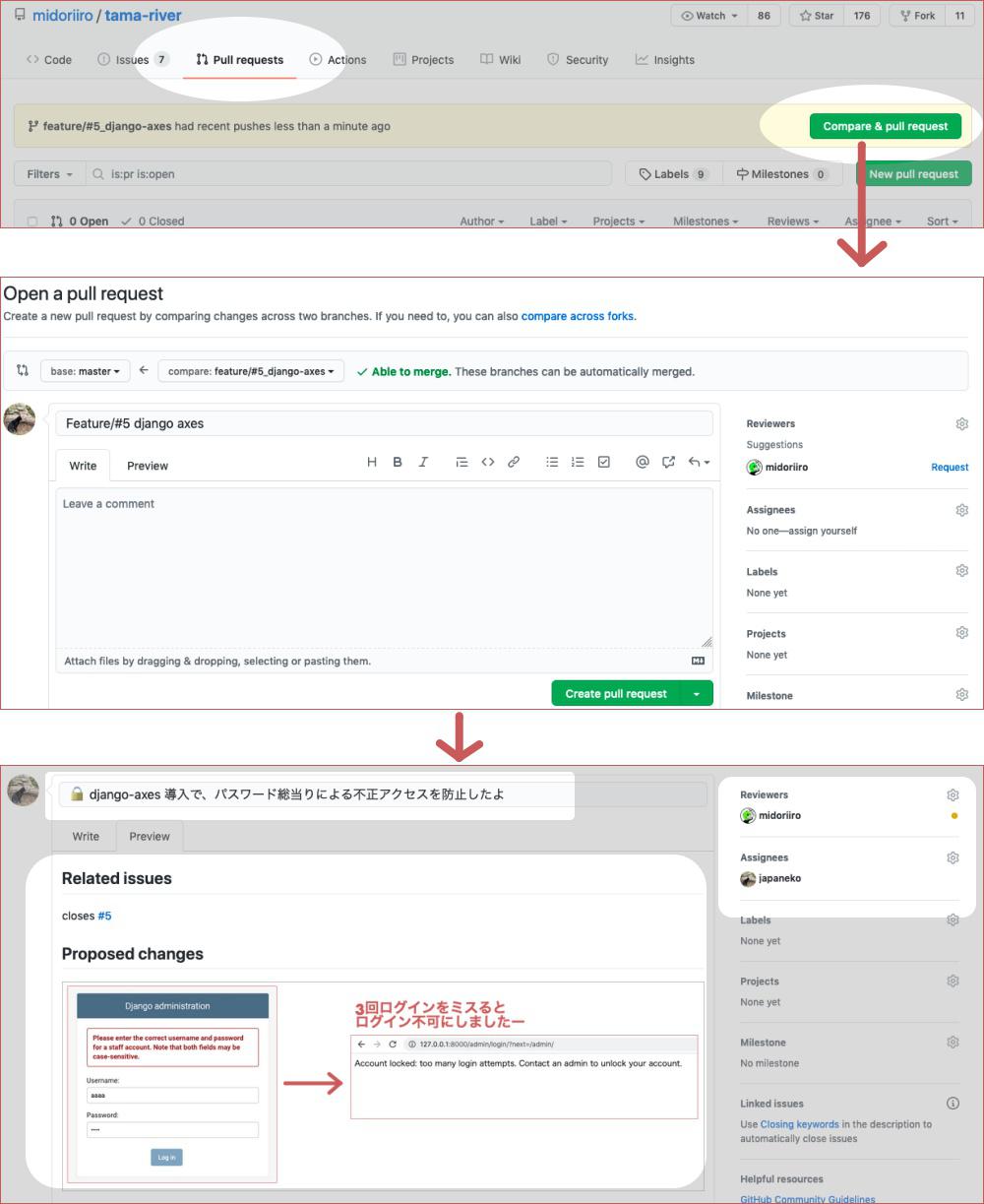
Task: Insert a bulleted list
Action: (x=552, y=462)
